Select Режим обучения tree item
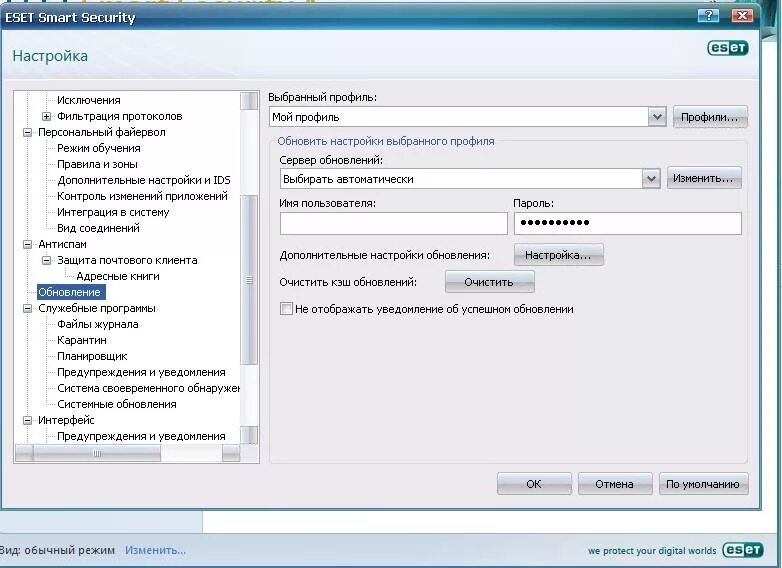Viewport: 782px width, 568px height. [x=99, y=148]
